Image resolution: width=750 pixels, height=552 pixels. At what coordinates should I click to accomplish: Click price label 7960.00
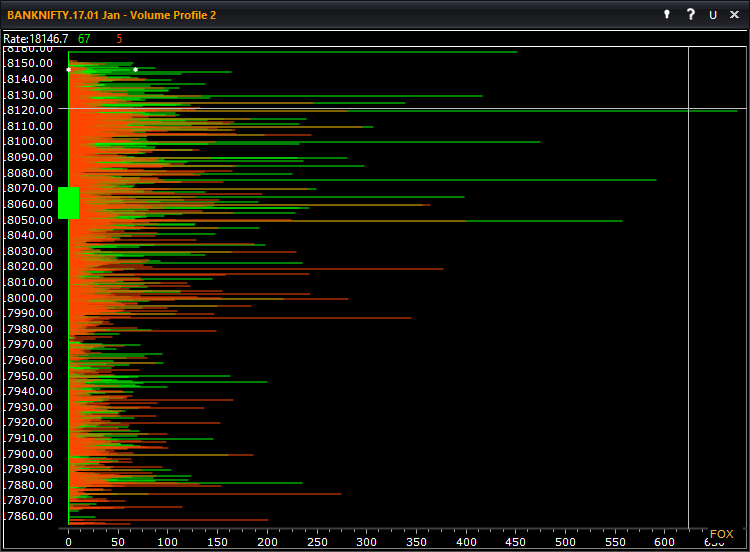(x=29, y=360)
